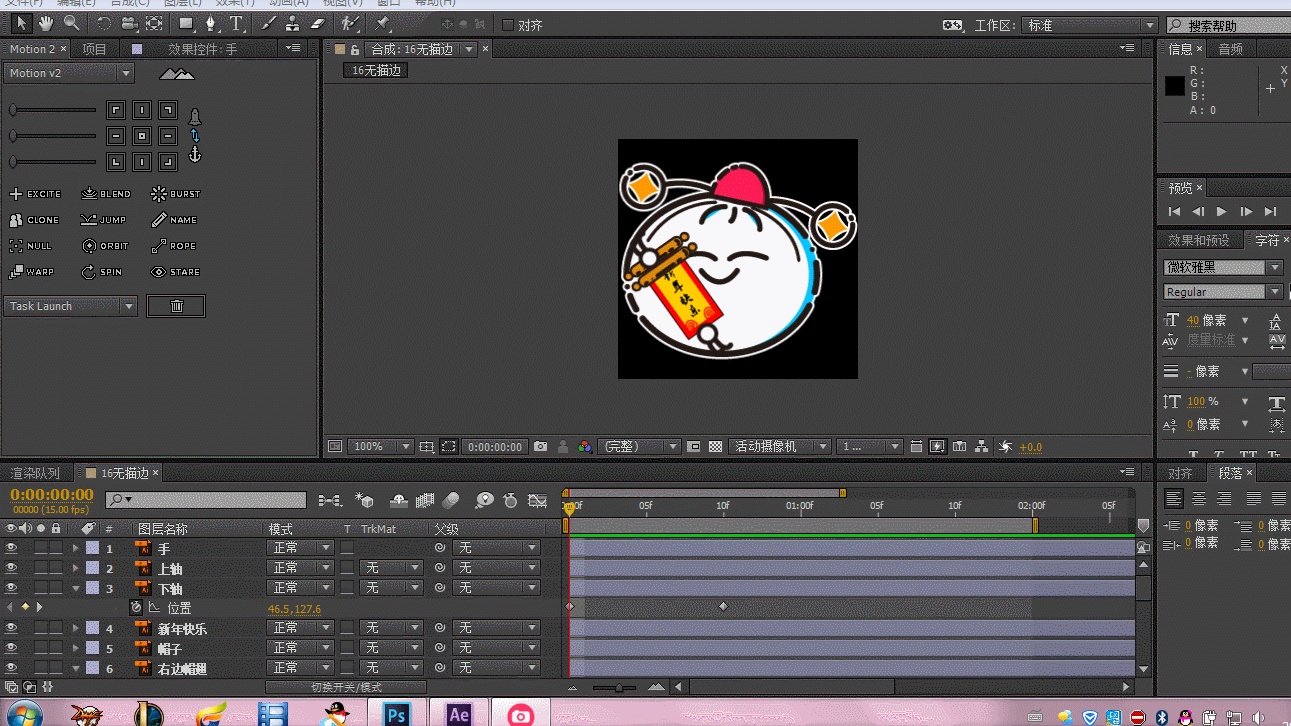Select the Clone Stamp tool
Image resolution: width=1291 pixels, height=726 pixels.
click(x=292, y=23)
